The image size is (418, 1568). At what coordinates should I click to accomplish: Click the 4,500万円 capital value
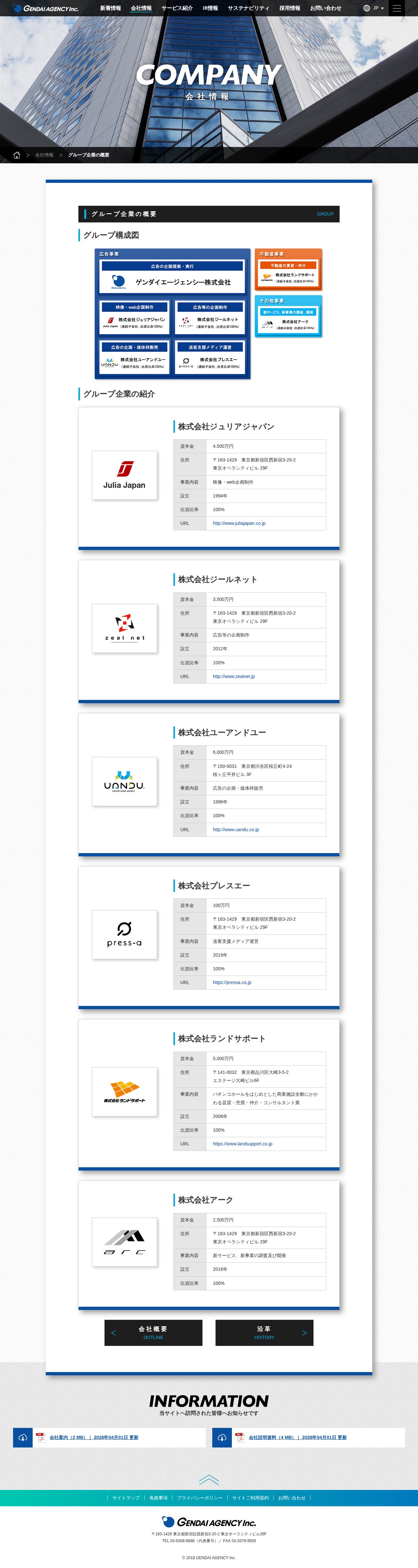(223, 446)
